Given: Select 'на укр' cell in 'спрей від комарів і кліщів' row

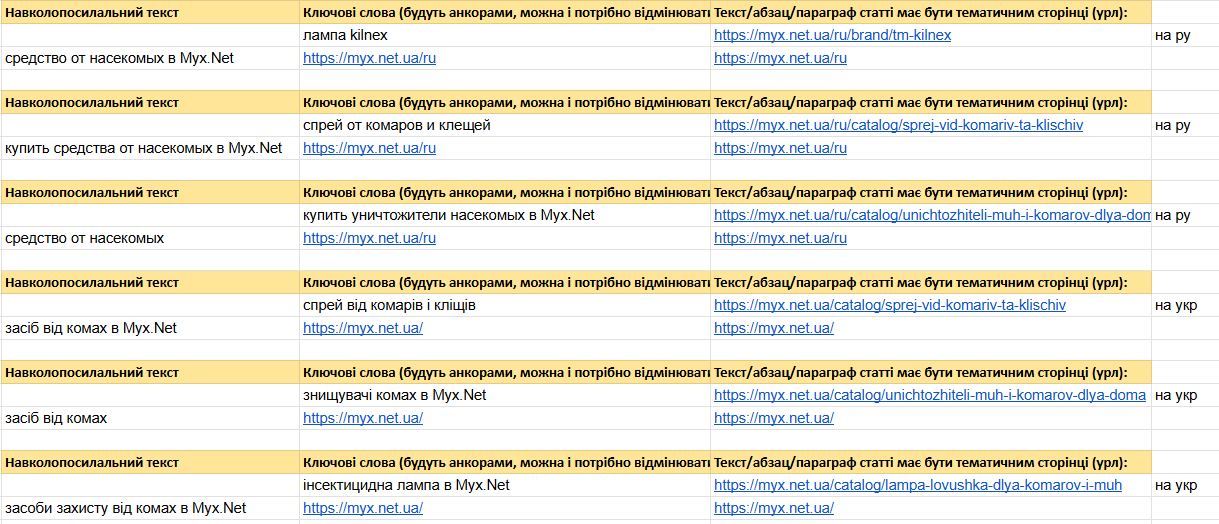Looking at the screenshot, I should pos(1185,305).
